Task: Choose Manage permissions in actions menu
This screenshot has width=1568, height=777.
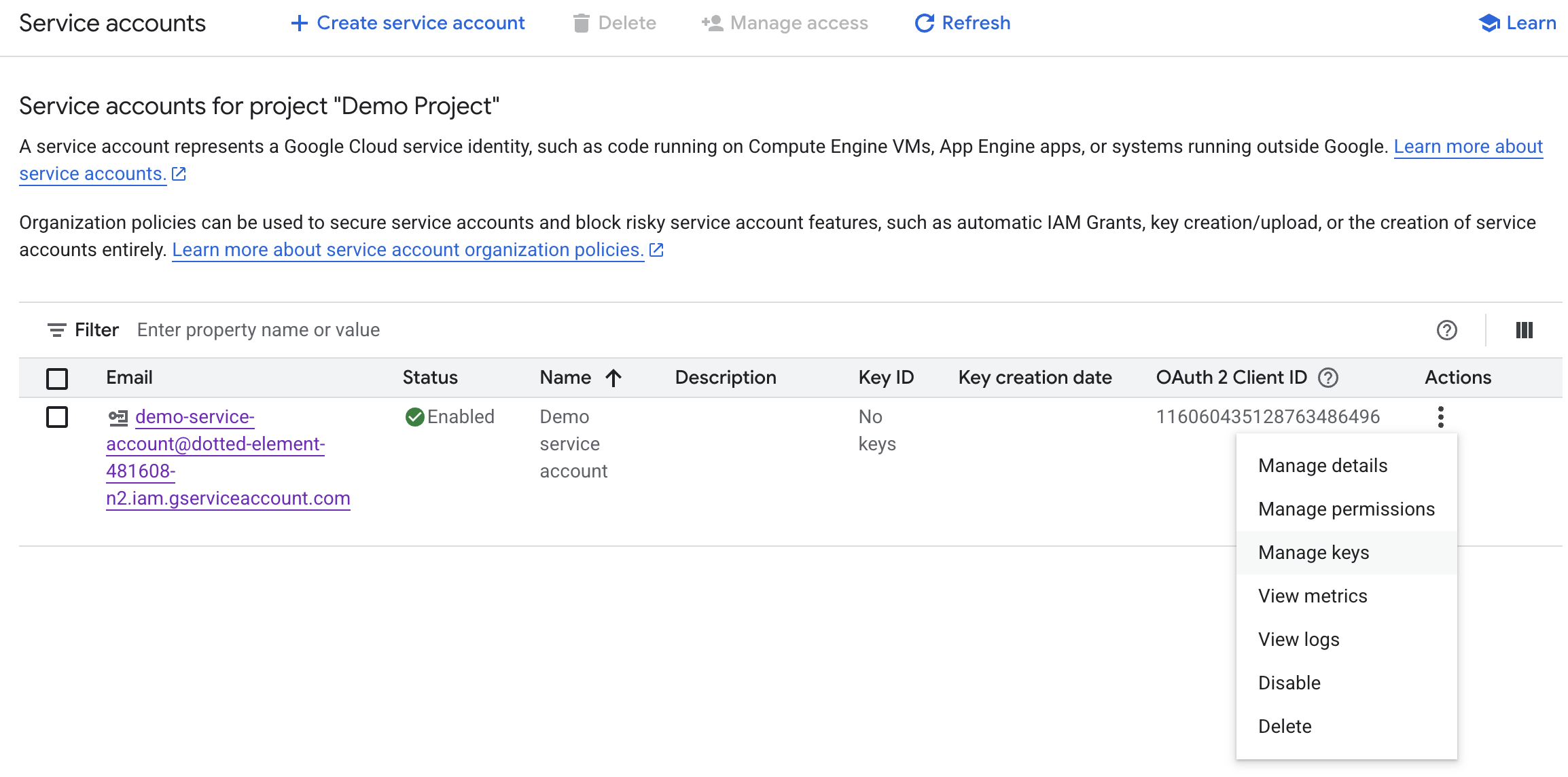Action: (1346, 509)
